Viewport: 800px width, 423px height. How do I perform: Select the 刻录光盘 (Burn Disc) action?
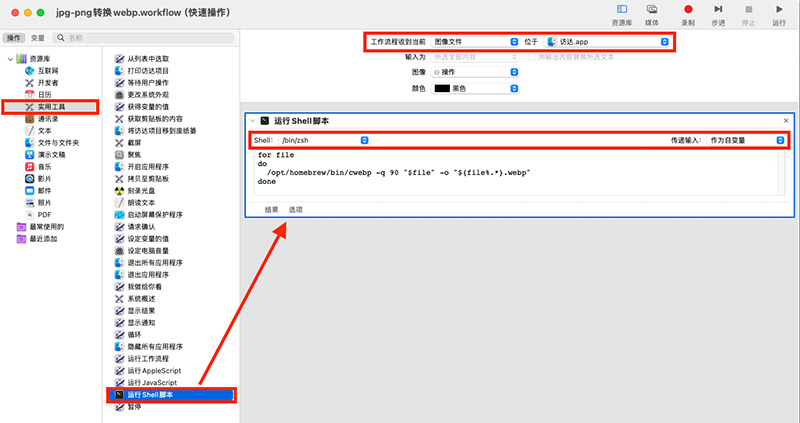tap(141, 190)
